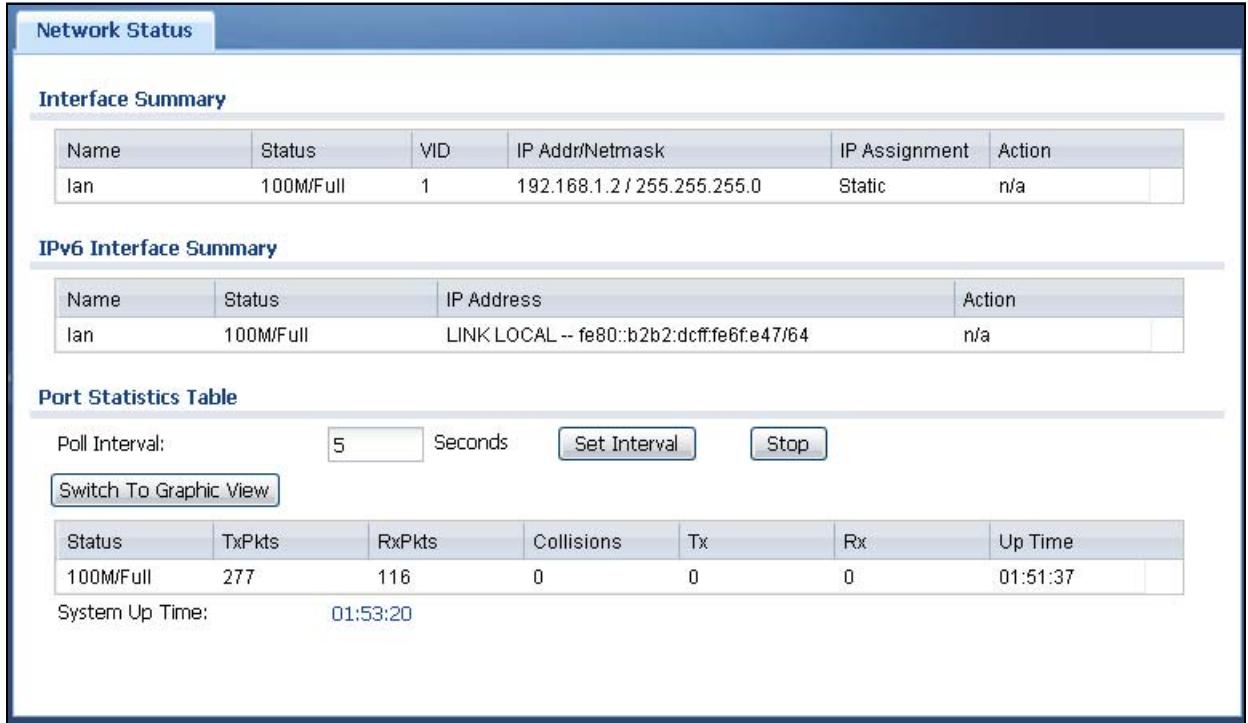The width and height of the screenshot is (1248, 723).
Task: Click the Collisions column header
Action: (x=579, y=542)
